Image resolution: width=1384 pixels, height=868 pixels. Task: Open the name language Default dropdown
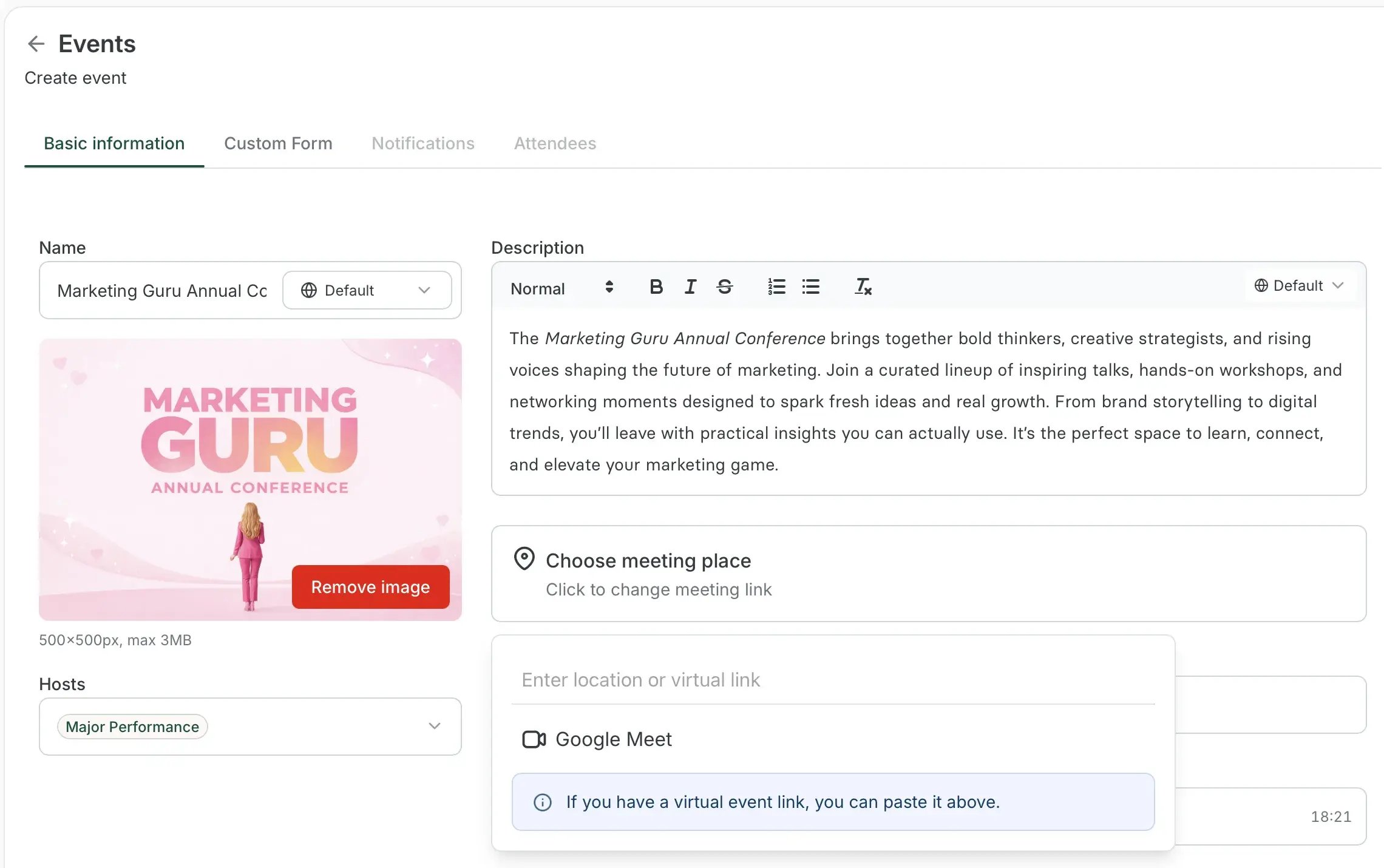pyautogui.click(x=367, y=290)
